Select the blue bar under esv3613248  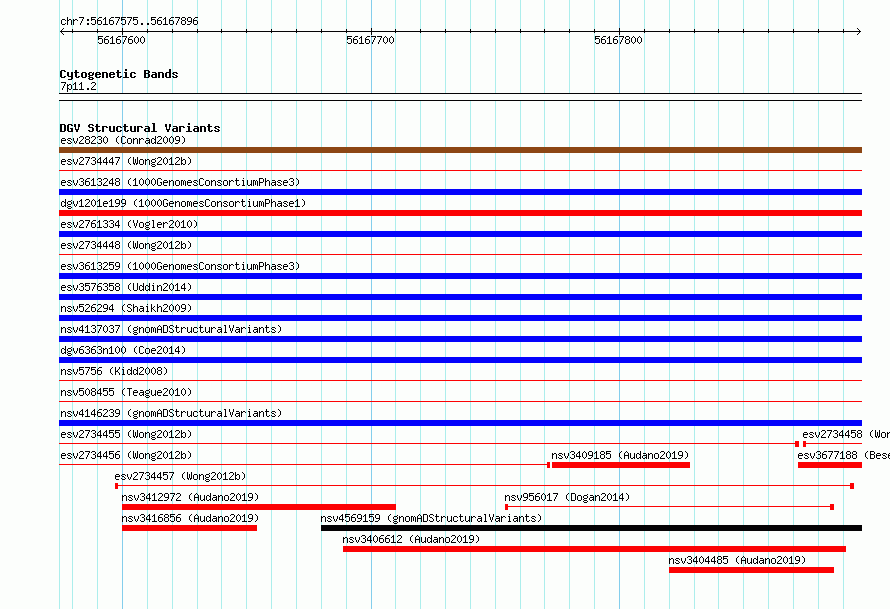[460, 192]
